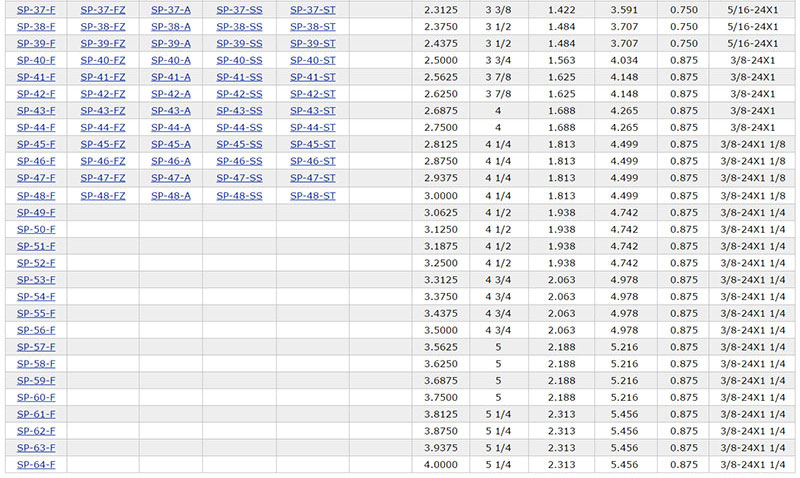Select the SP-48-FZ link
Screen dimensions: 800x478
point(103,196)
